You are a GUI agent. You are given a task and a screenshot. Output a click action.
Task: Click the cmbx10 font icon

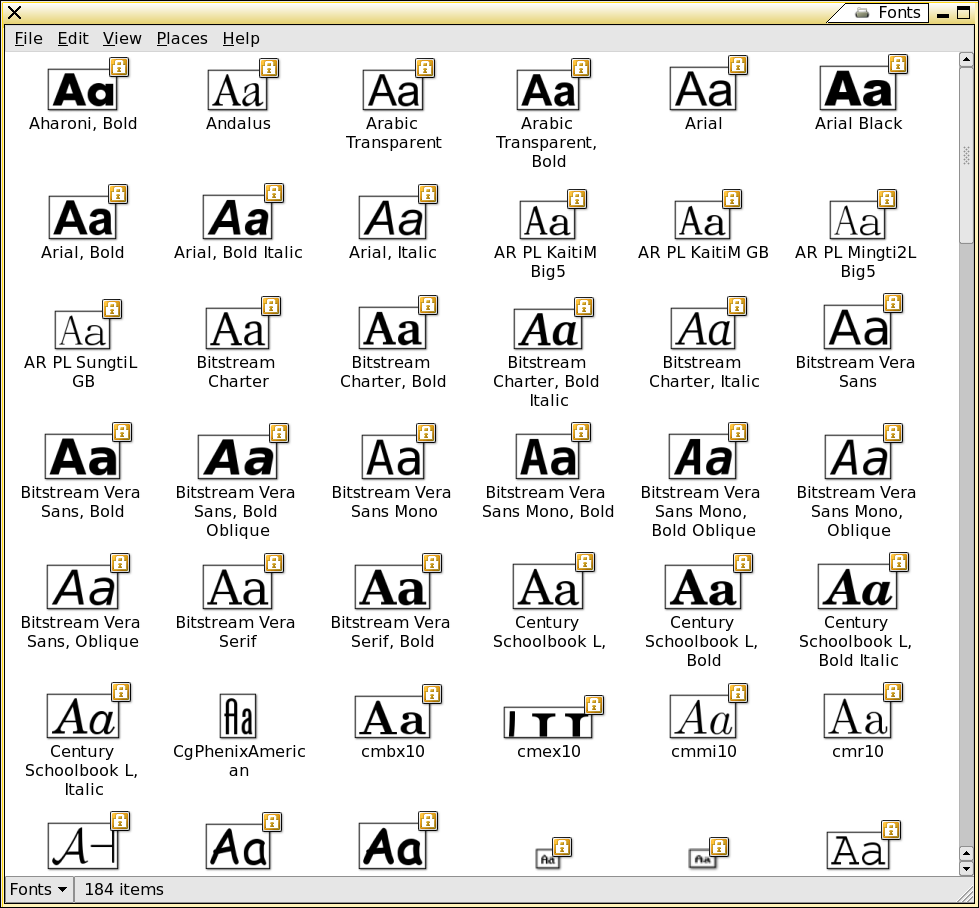point(393,717)
